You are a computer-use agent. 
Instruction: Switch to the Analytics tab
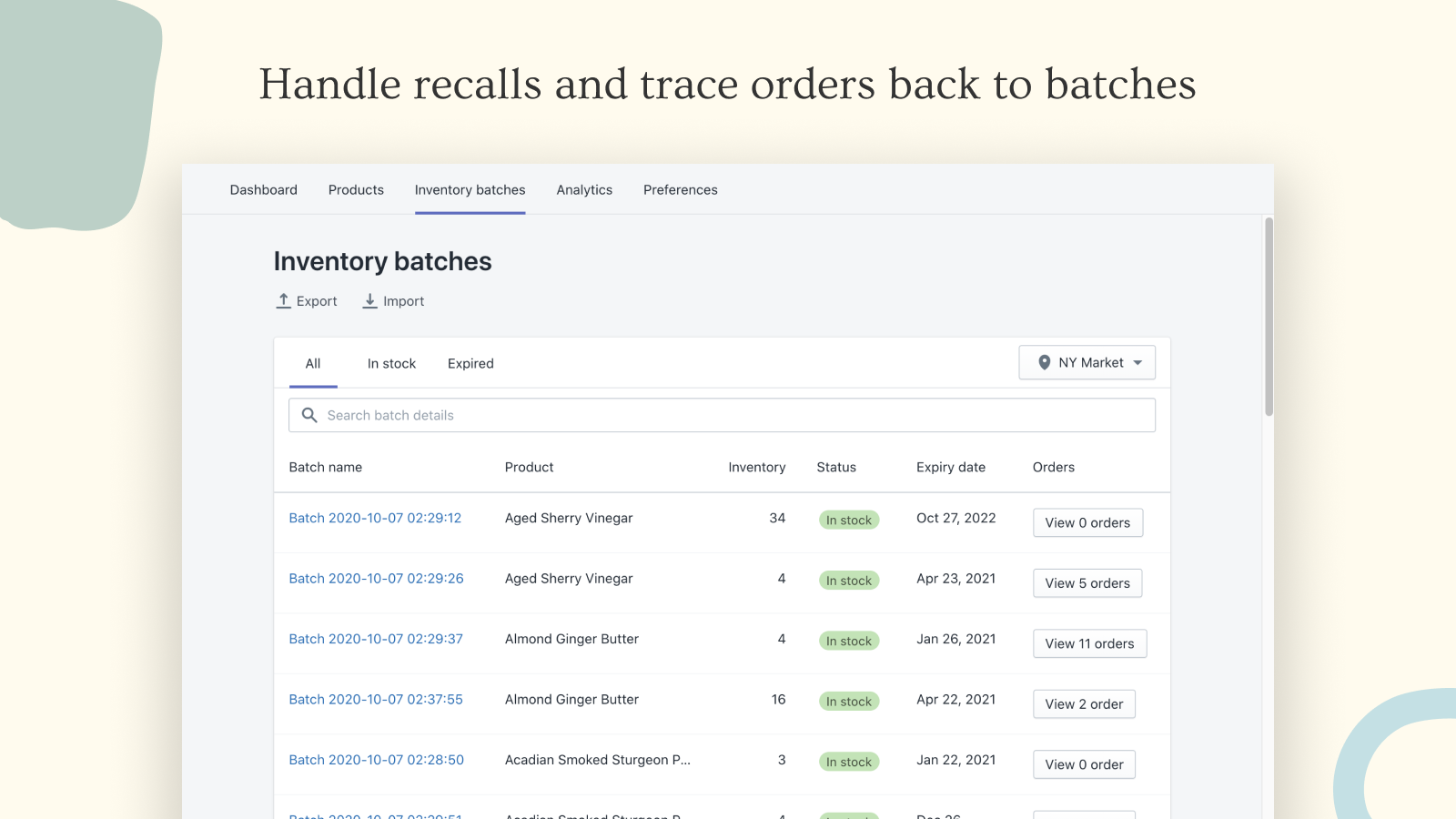[x=584, y=189]
